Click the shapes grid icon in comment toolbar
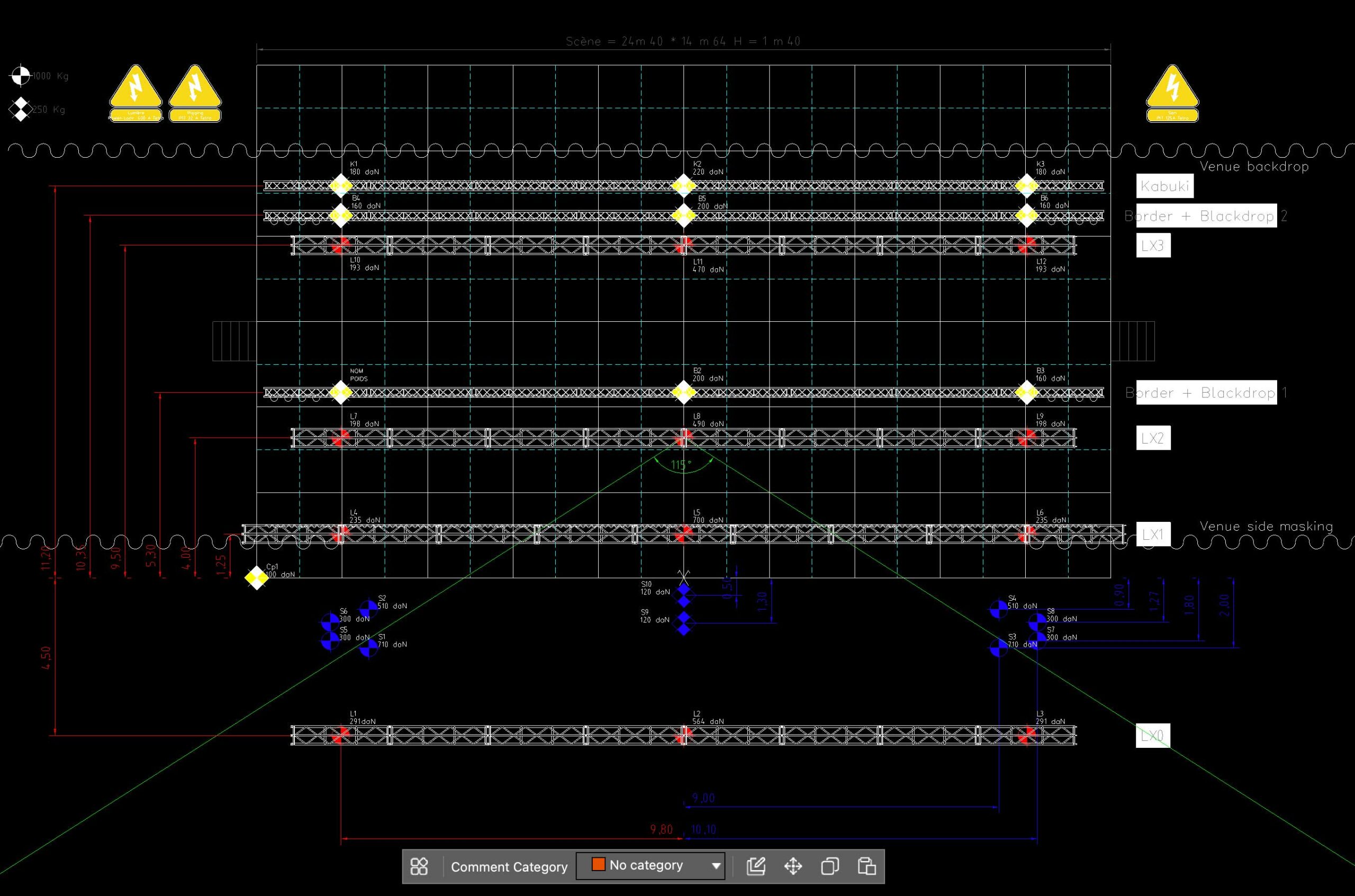Screen dimensions: 1355x896 [x=419, y=866]
